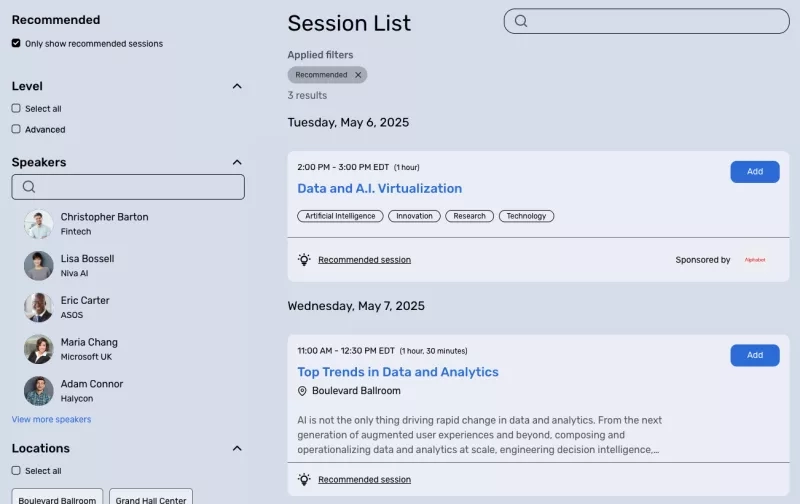Click the 11:00 AM - 12:30 PM EDT time

click(x=346, y=351)
